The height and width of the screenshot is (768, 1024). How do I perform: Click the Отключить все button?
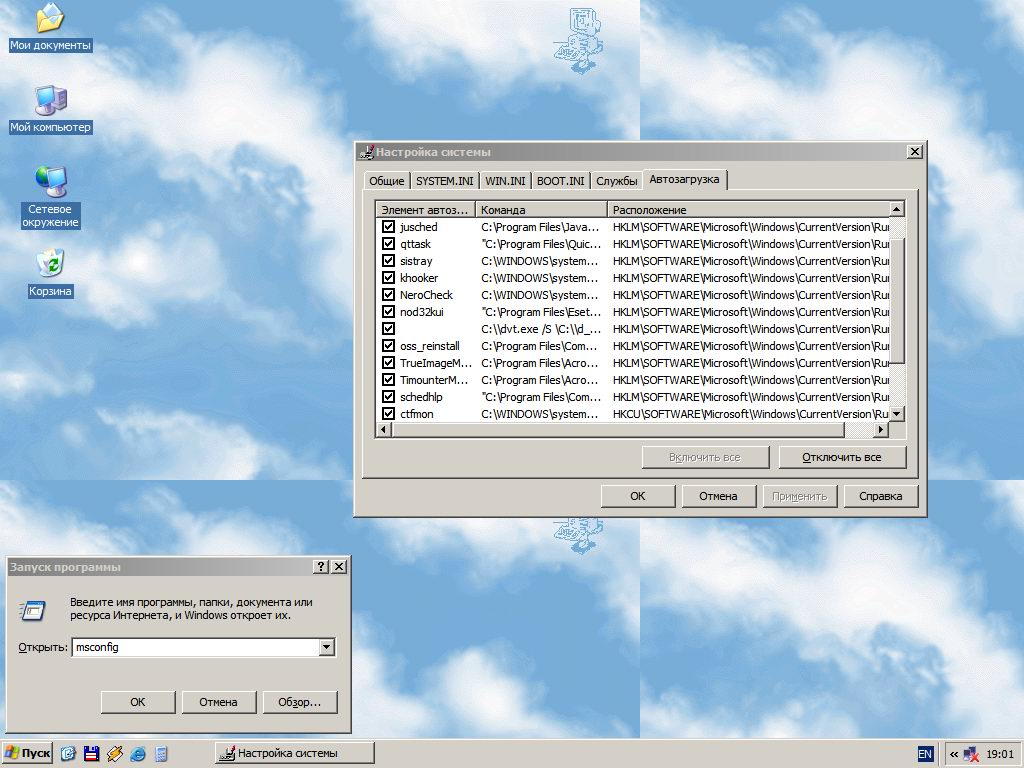[x=842, y=457]
